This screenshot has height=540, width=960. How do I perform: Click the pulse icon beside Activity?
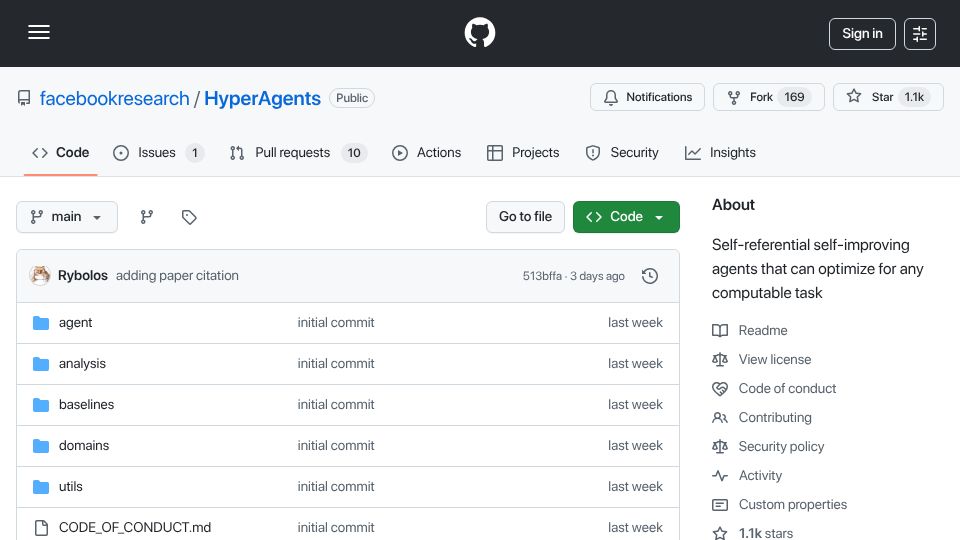click(x=720, y=476)
